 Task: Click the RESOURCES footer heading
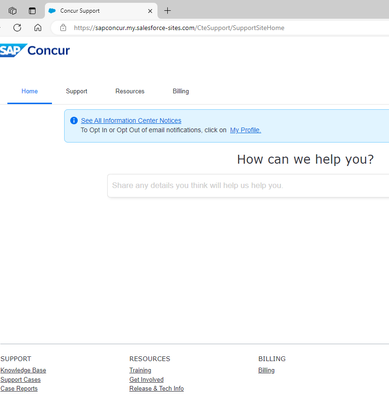[x=150, y=359]
